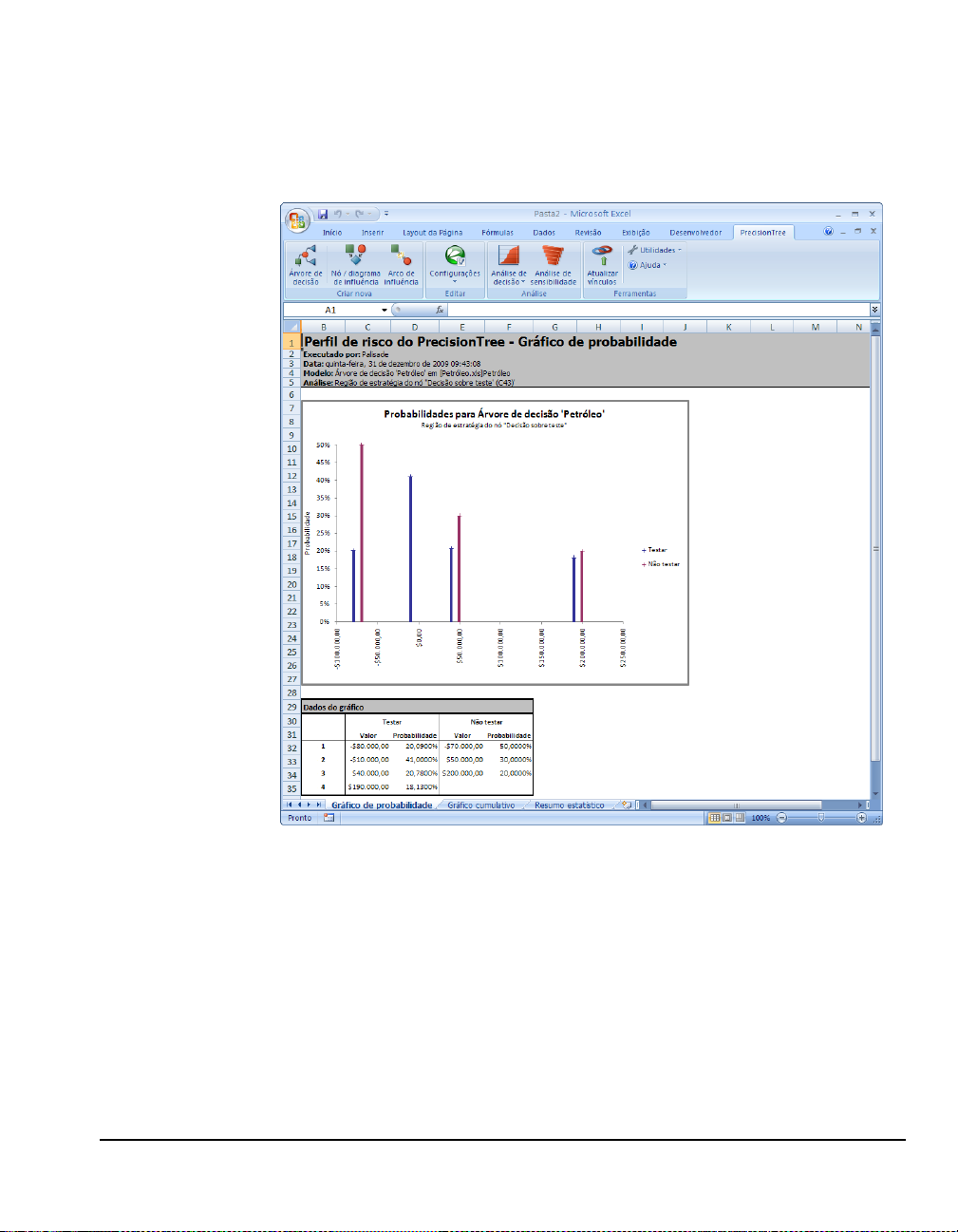Run Análise de decisão

pyautogui.click(x=509, y=265)
